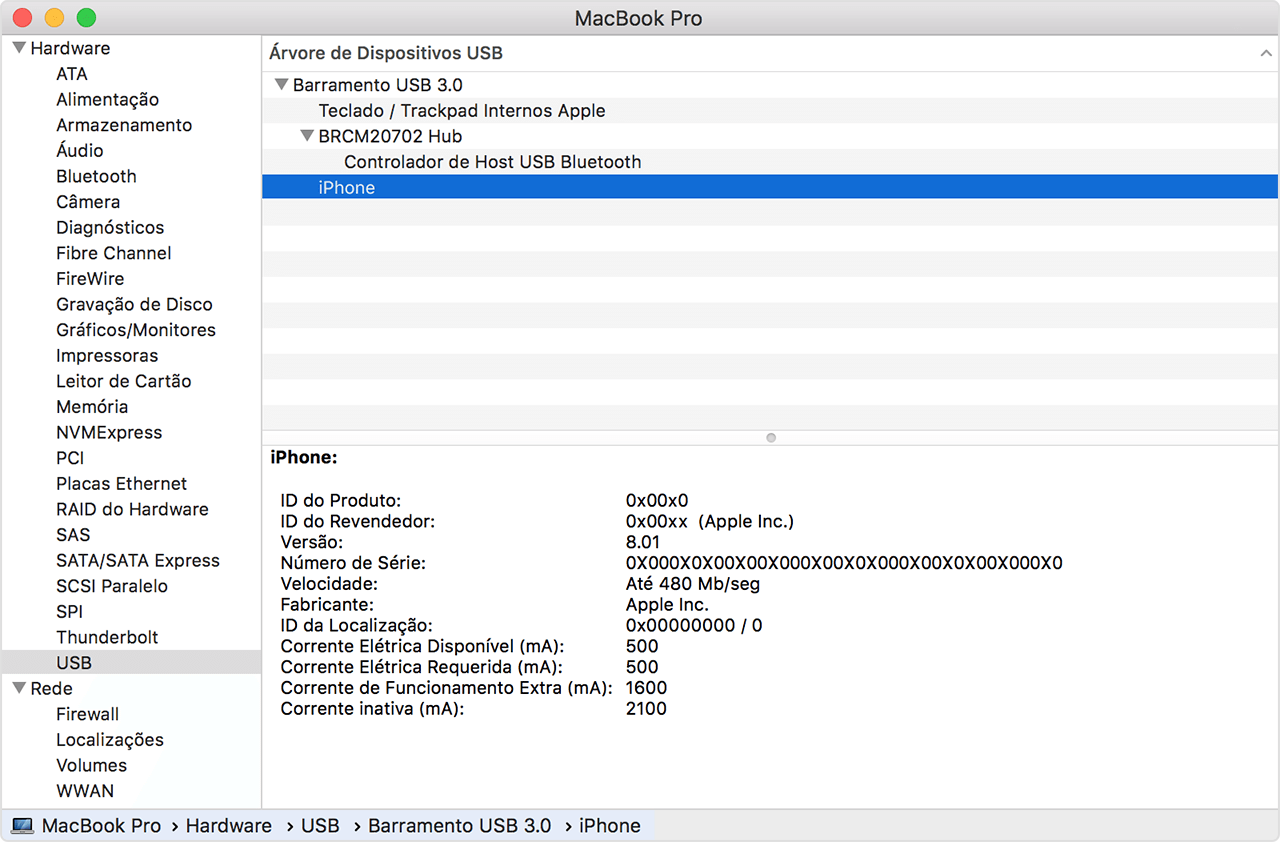Click iPhone in the path bar
Image resolution: width=1280 pixels, height=842 pixels.
click(x=610, y=826)
